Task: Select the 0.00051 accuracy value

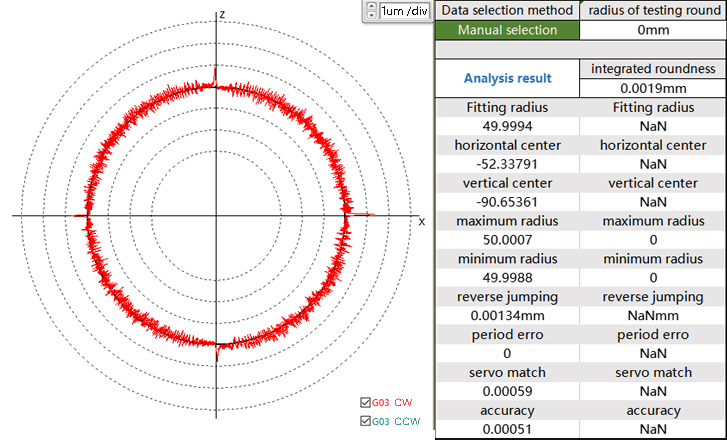Action: tap(507, 429)
